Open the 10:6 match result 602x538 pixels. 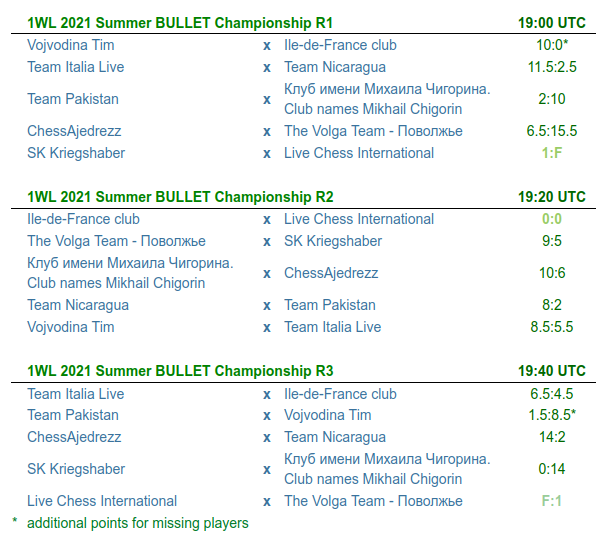(552, 273)
